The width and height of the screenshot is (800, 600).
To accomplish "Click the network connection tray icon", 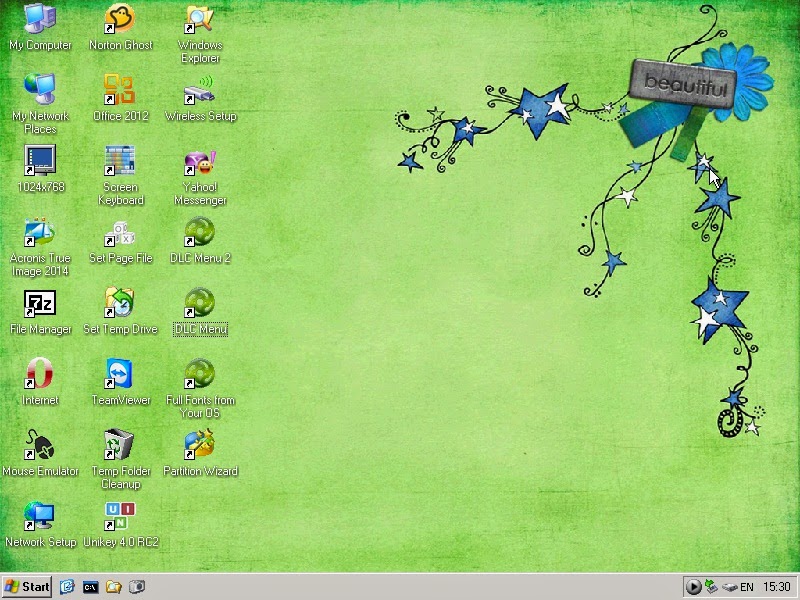I will (x=711, y=587).
